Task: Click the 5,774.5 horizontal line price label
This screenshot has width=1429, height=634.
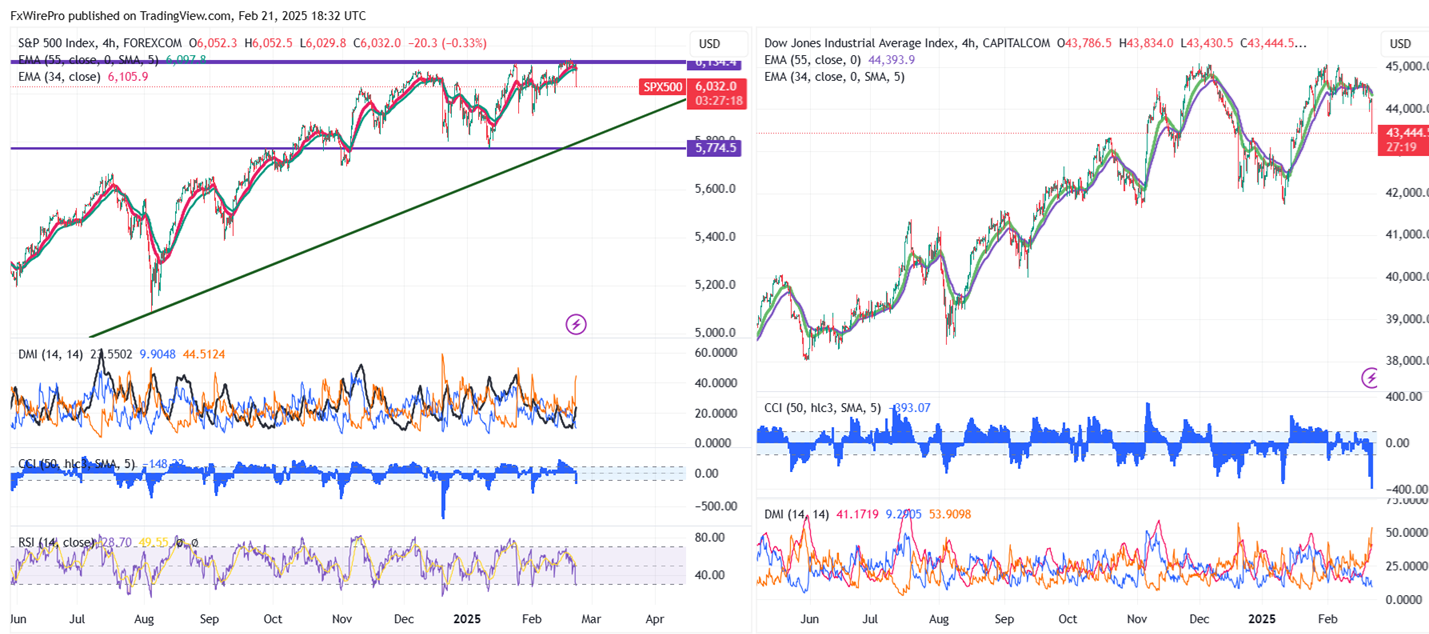Action: (713, 148)
